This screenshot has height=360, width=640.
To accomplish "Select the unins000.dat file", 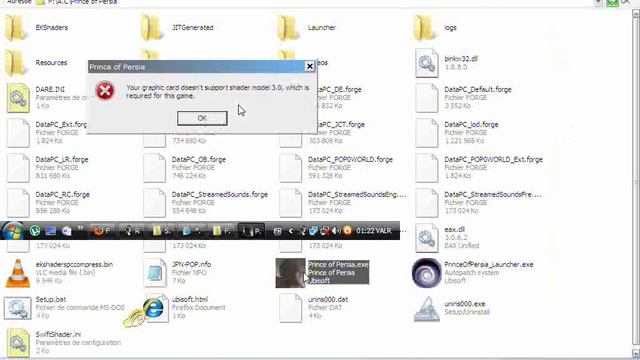I will [314, 308].
